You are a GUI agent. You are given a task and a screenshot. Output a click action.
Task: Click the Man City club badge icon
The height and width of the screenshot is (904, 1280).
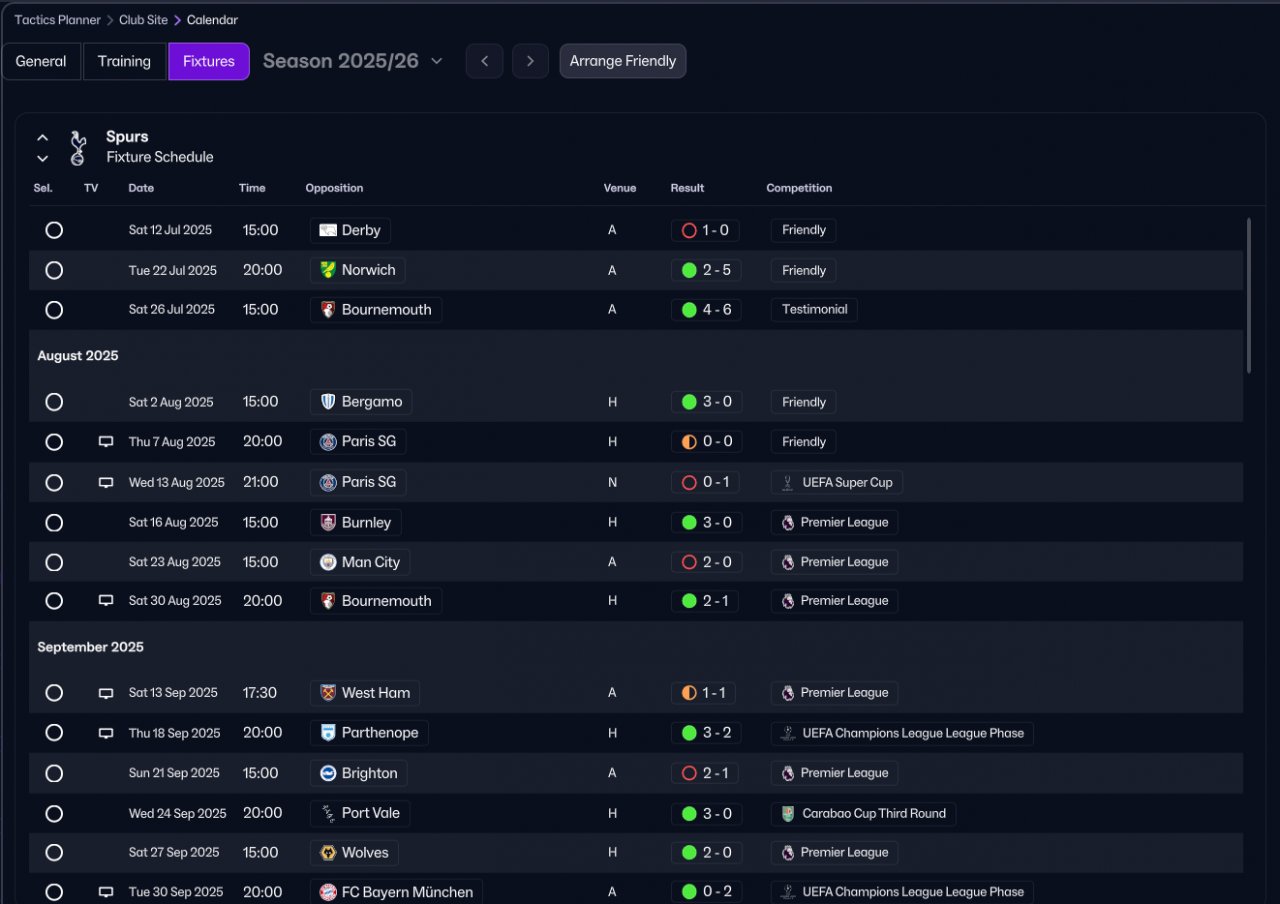(328, 562)
